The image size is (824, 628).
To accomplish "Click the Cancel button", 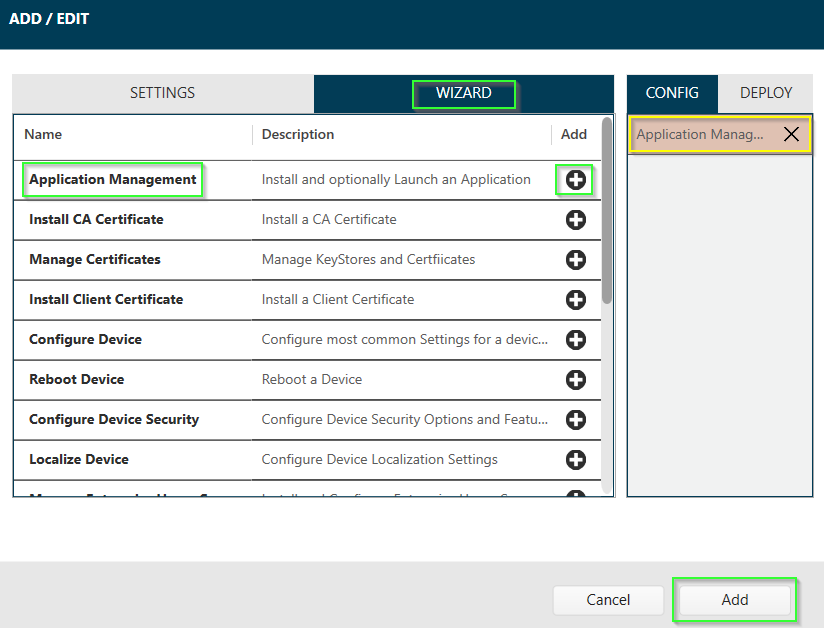I will (x=608, y=600).
